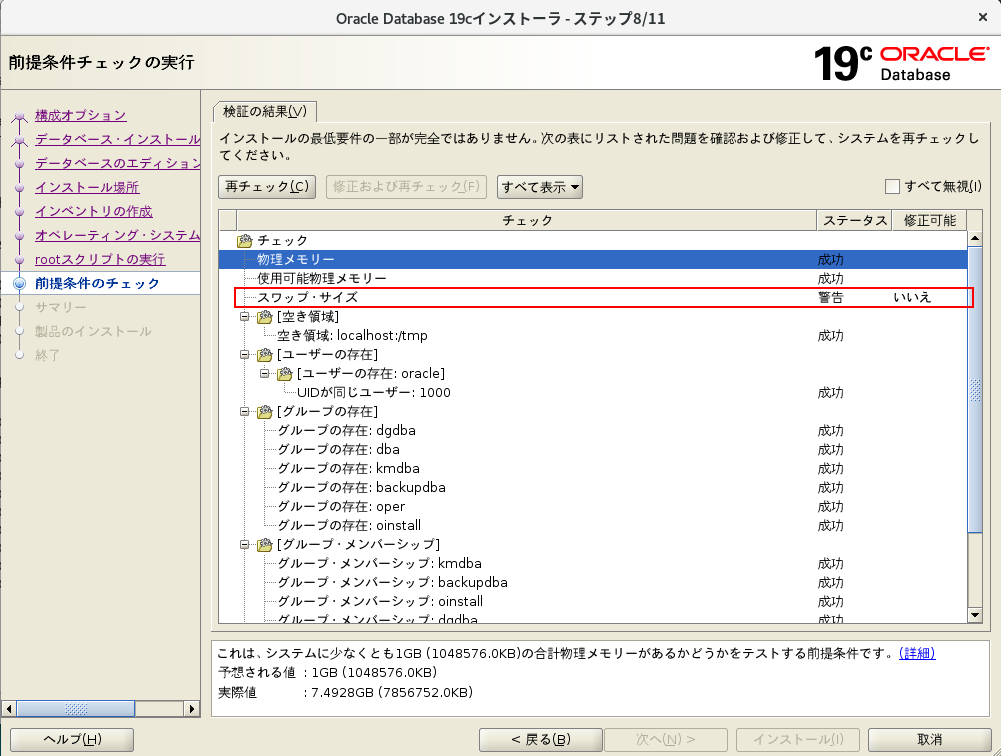Screen dimensions: 1001x756
Task: Click the folder icon next to [空き領域]
Action: point(265,317)
